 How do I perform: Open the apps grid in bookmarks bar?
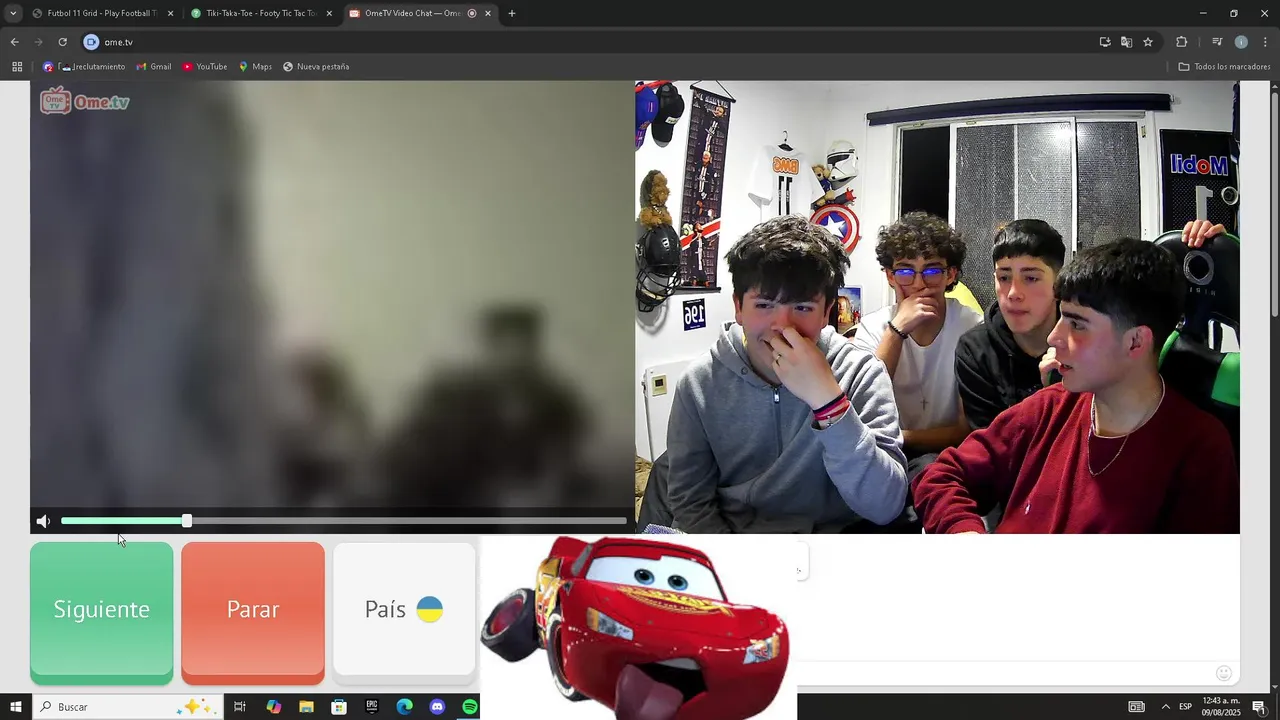[17, 67]
